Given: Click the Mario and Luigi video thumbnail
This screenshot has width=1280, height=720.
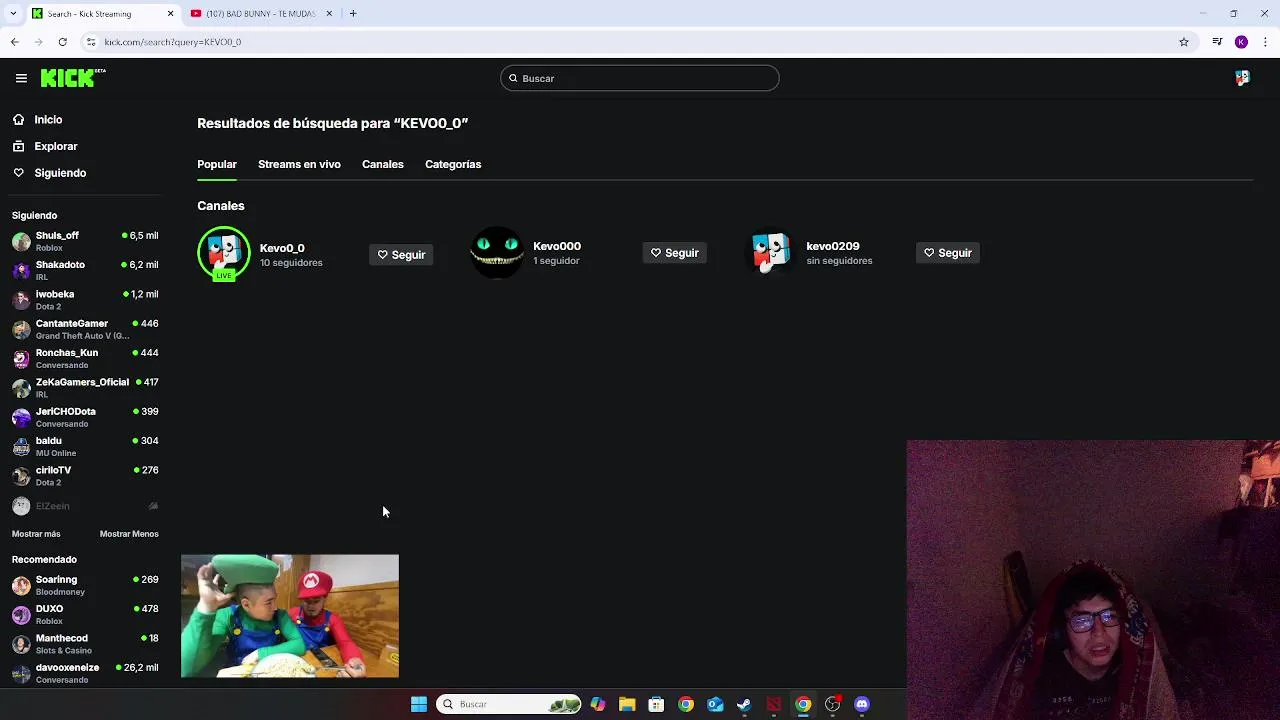Looking at the screenshot, I should [x=290, y=616].
